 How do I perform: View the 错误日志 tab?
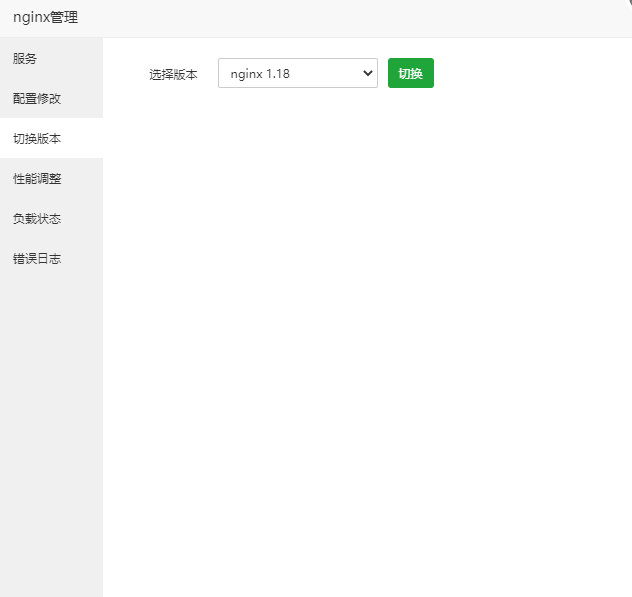point(51,258)
